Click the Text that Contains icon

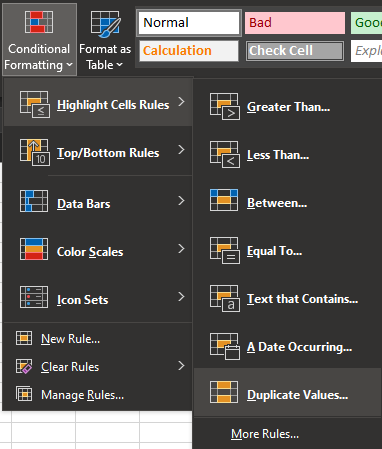point(225,298)
